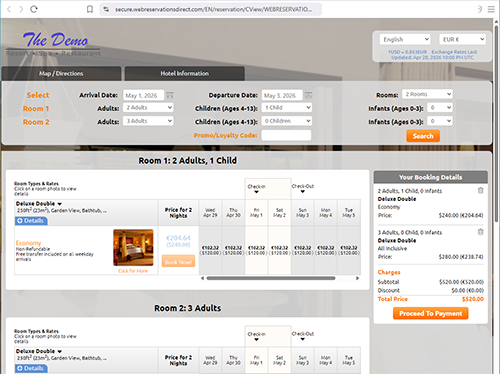Click the Room 1 Mon May 4 date column

(x=326, y=213)
